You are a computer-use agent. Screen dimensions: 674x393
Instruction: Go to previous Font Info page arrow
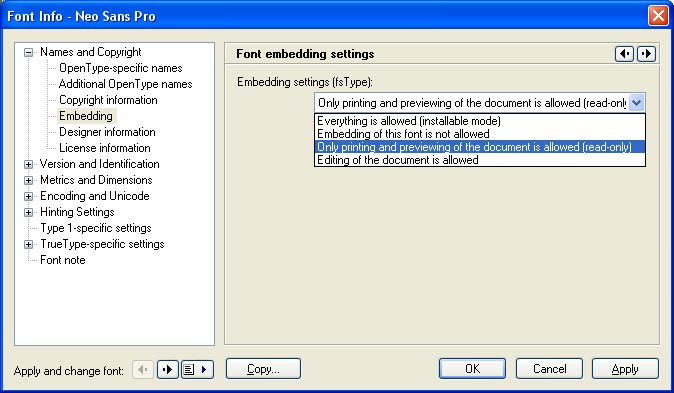tap(624, 54)
